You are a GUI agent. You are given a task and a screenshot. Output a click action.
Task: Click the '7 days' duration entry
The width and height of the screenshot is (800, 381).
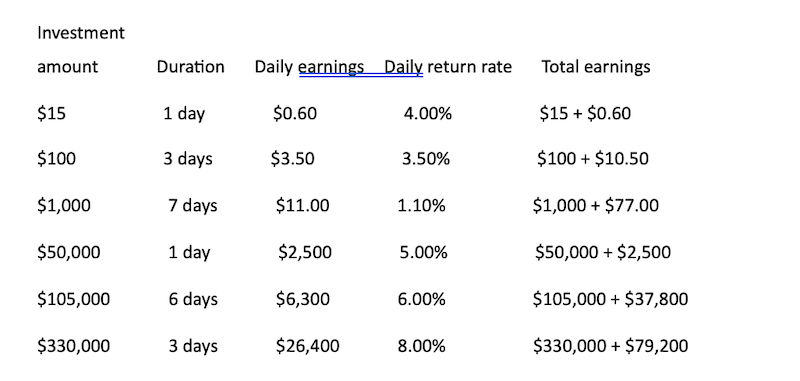193,206
